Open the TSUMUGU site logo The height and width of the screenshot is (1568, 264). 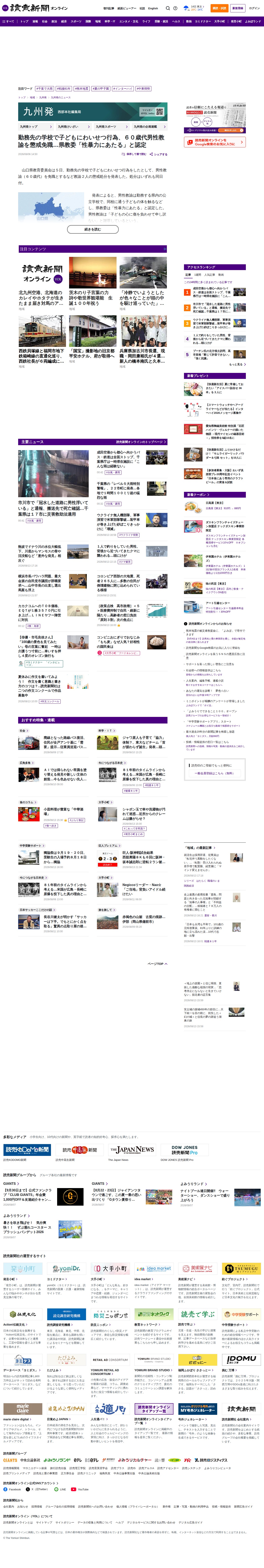pyautogui.click(x=242, y=1269)
